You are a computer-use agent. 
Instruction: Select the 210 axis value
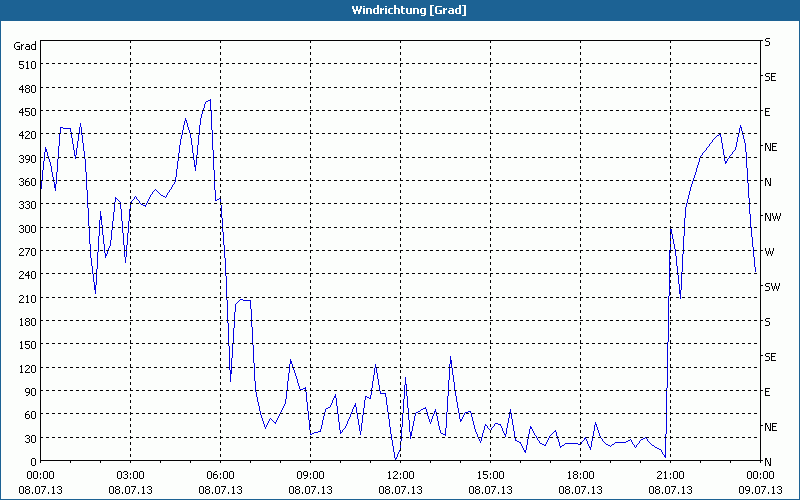[x=28, y=298]
